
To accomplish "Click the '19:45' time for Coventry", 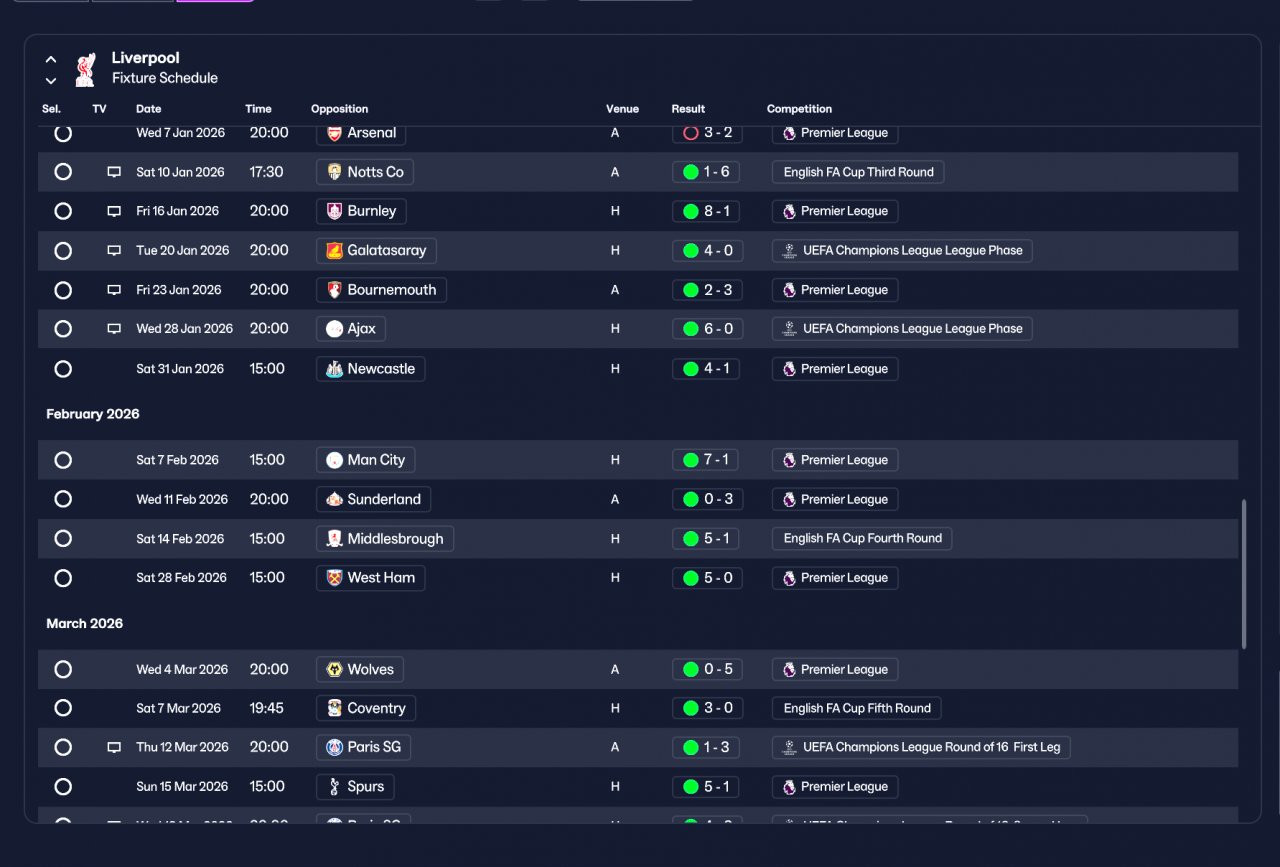I will point(267,708).
